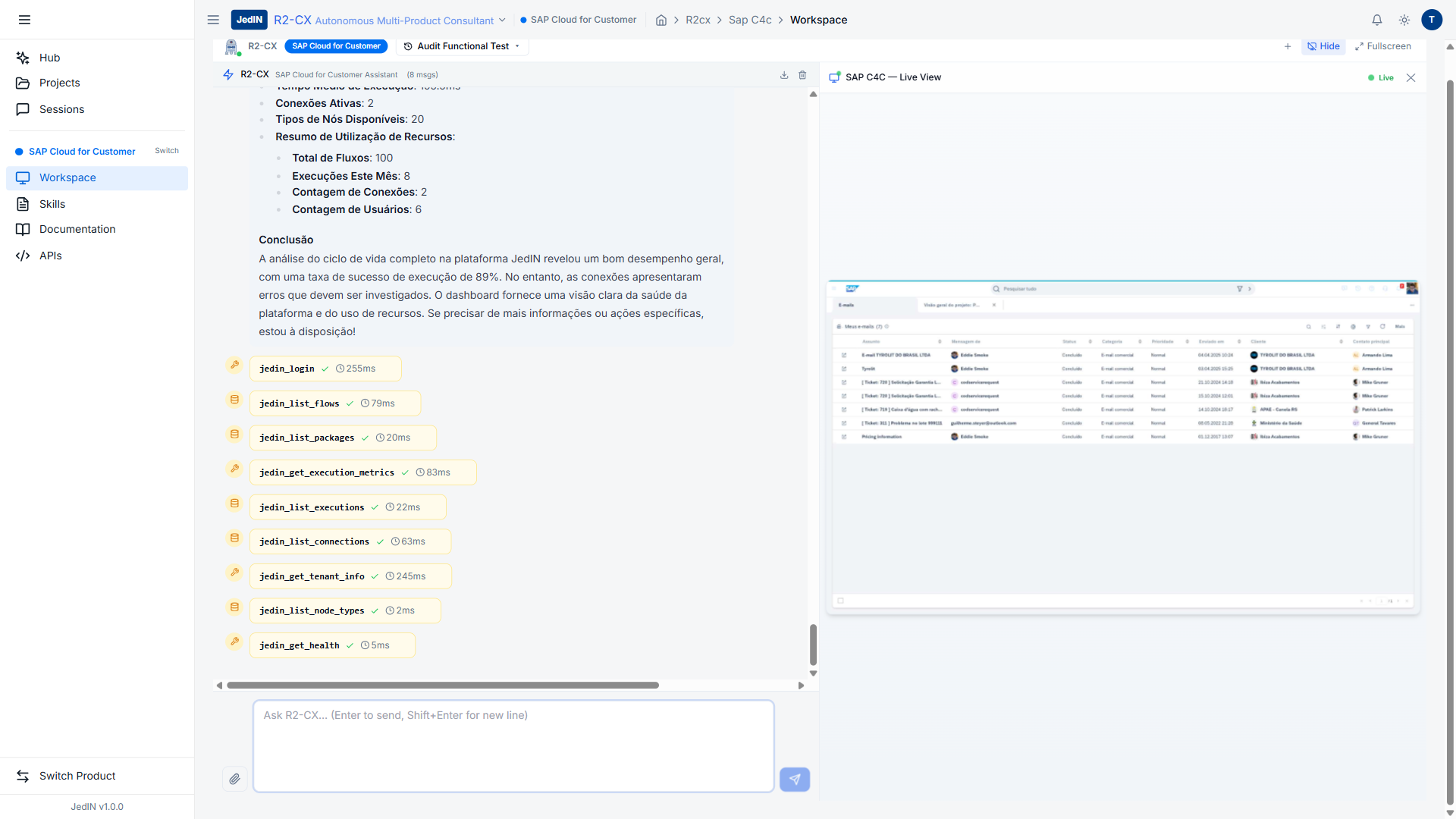Click the attach file paperclip icon

coord(234,779)
